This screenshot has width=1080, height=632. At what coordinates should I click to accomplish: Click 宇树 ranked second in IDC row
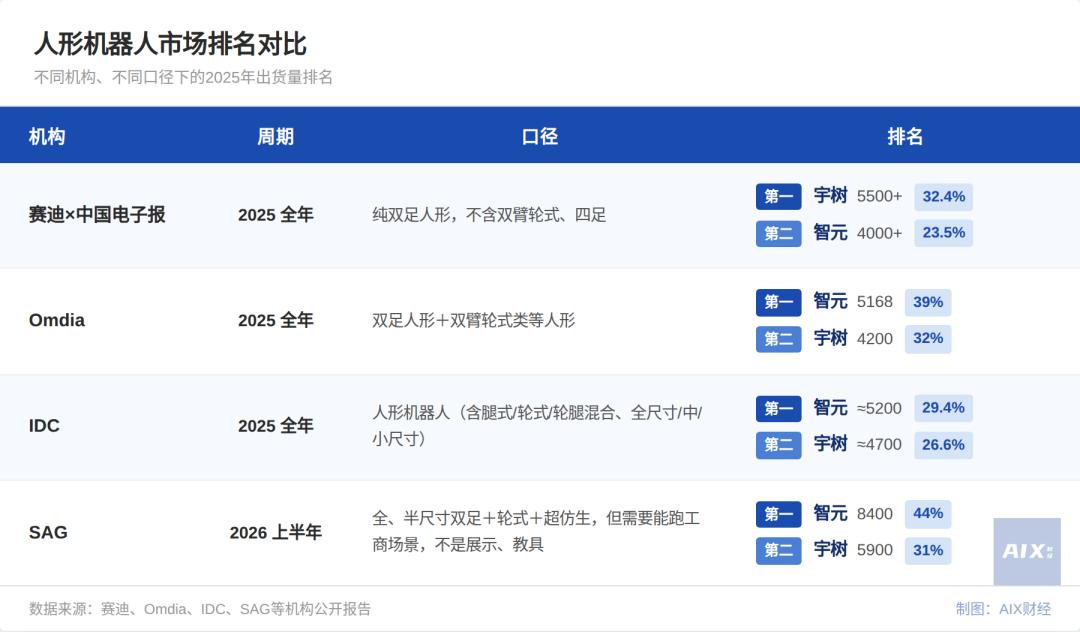point(830,444)
